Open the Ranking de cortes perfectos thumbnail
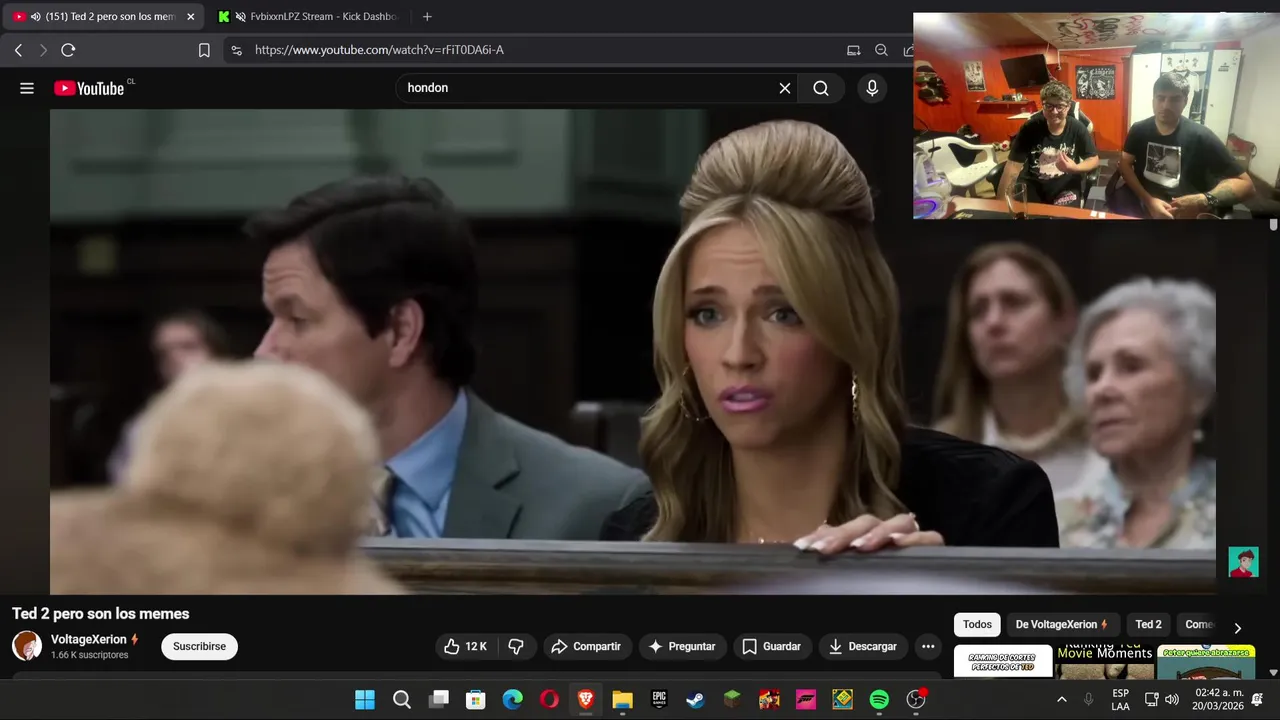This screenshot has width=1280, height=720. click(1003, 661)
